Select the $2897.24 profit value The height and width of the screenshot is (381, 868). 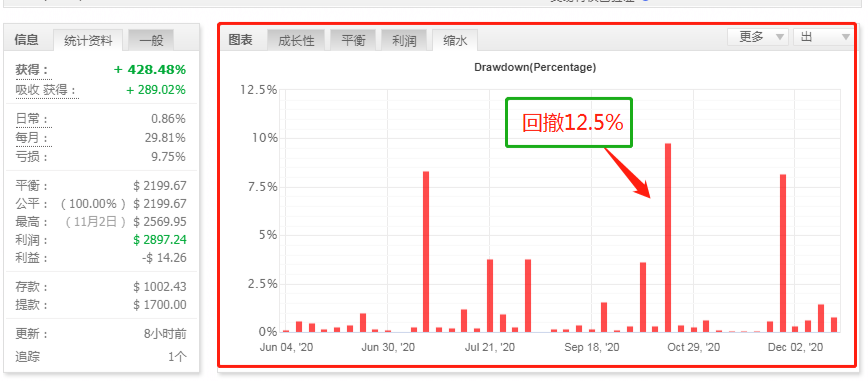[x=160, y=240]
